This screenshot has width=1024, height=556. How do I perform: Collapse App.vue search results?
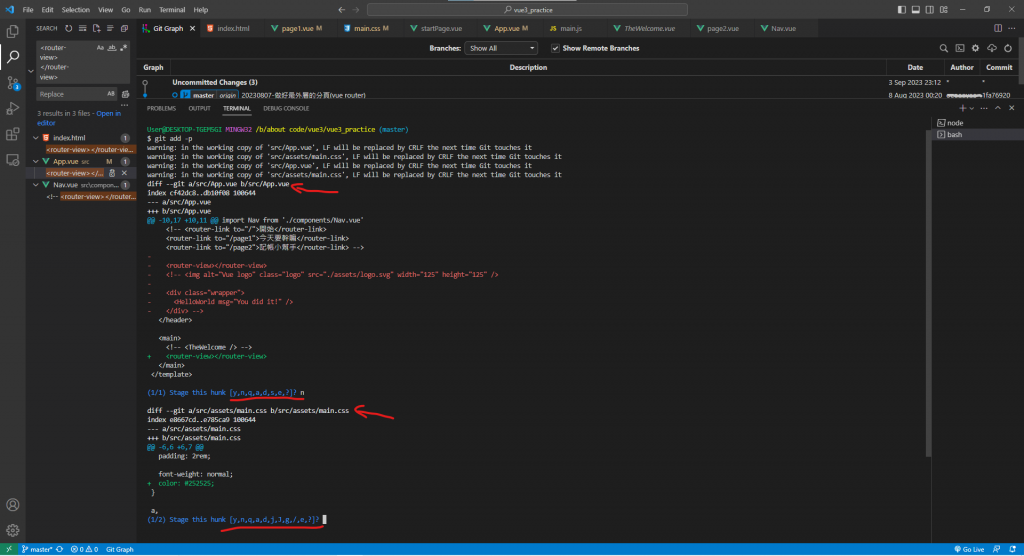pyautogui.click(x=36, y=161)
